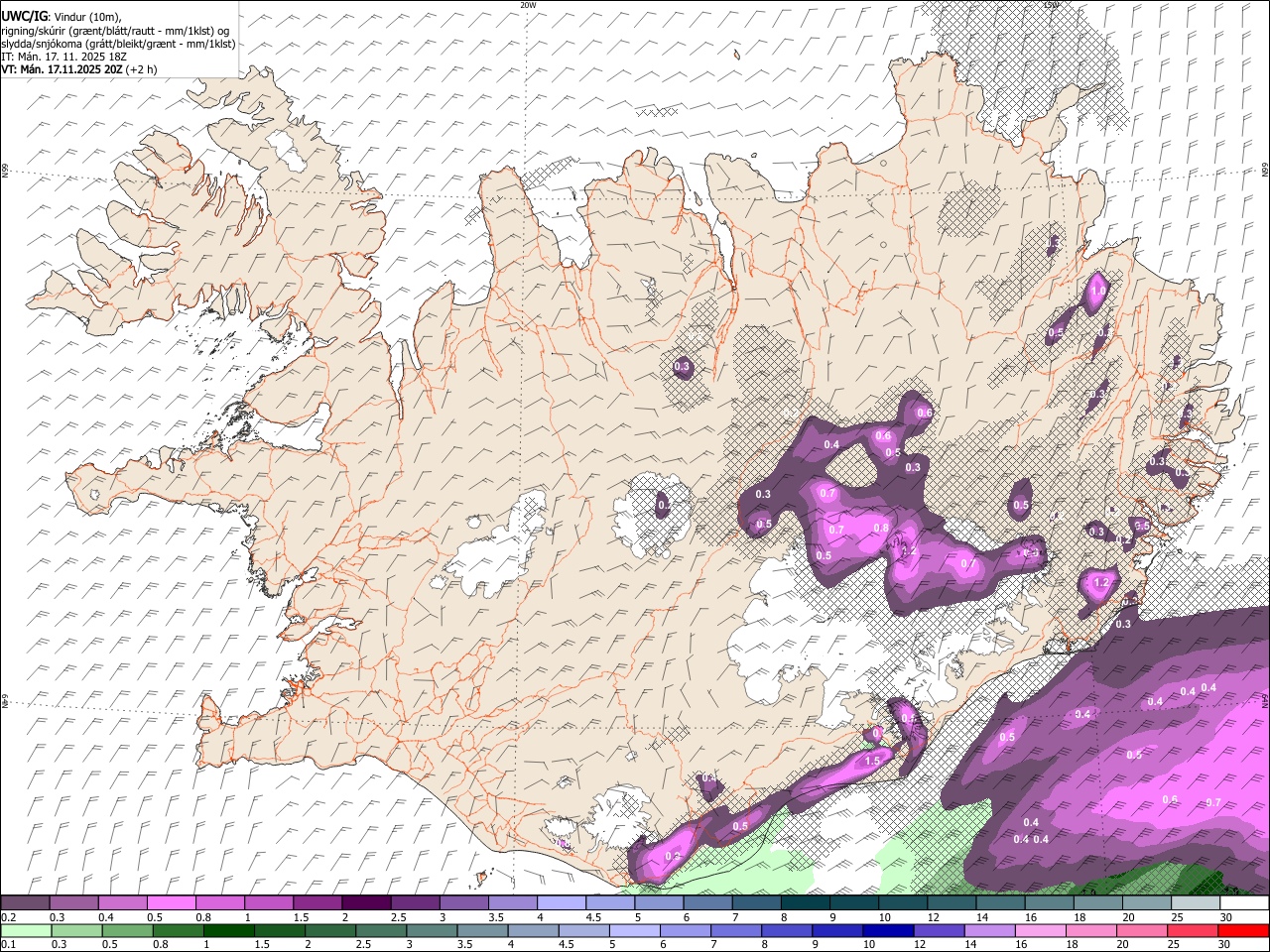
Task: Click the dark teal swatch labeled 9 in snow legend
Action: point(853,902)
